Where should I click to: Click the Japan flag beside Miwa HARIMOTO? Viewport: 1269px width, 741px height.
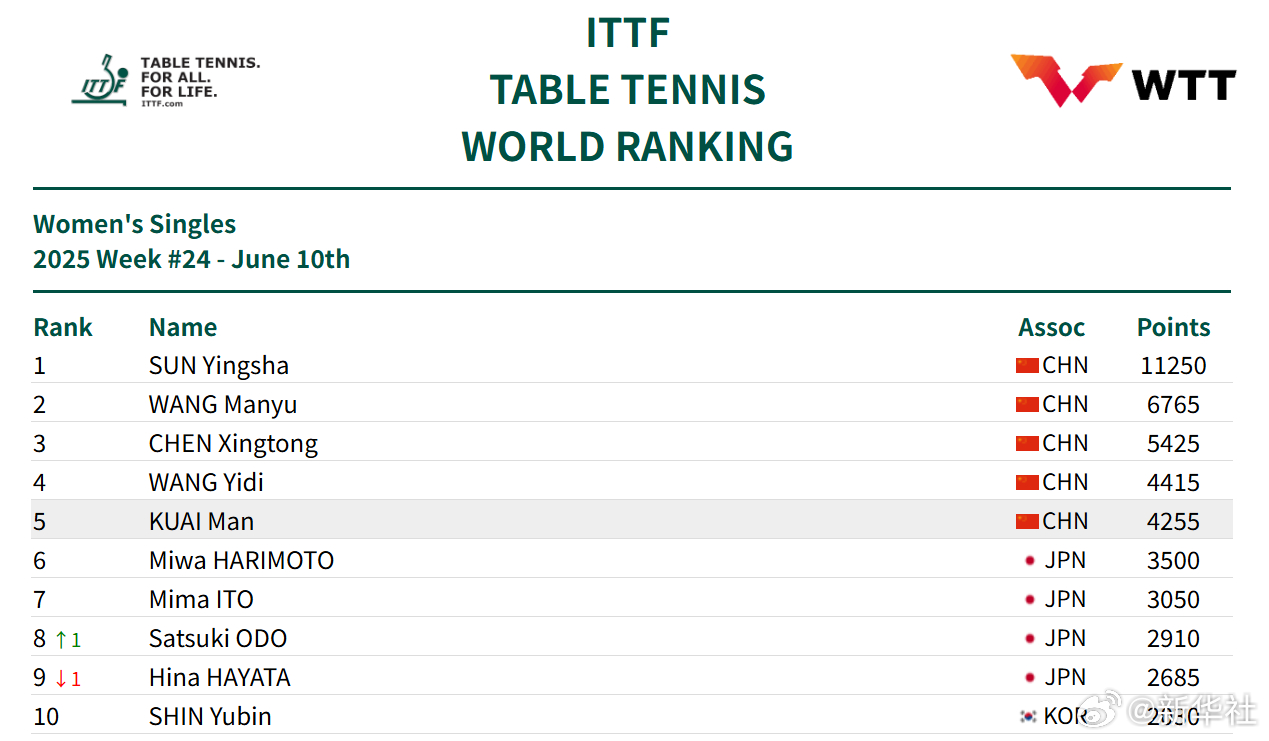pyautogui.click(x=1029, y=561)
